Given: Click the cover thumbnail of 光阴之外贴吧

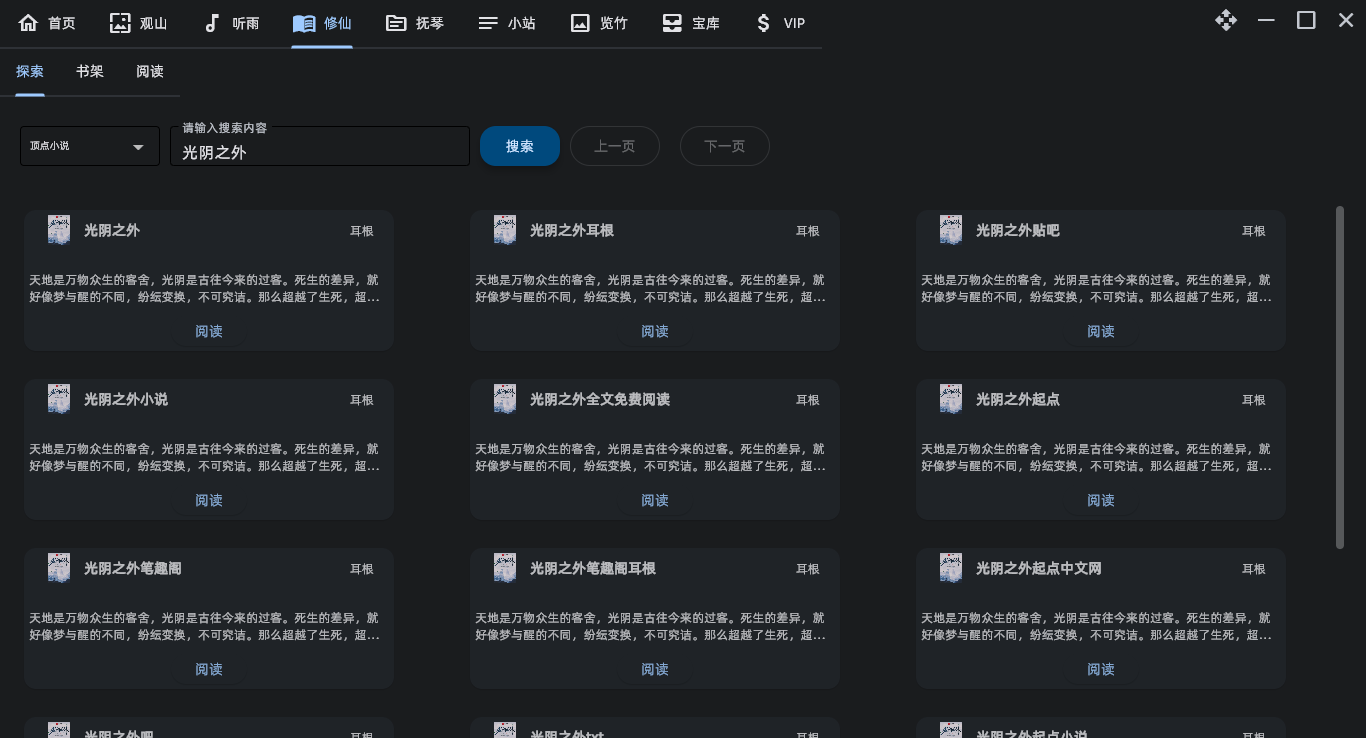Looking at the screenshot, I should coord(951,230).
